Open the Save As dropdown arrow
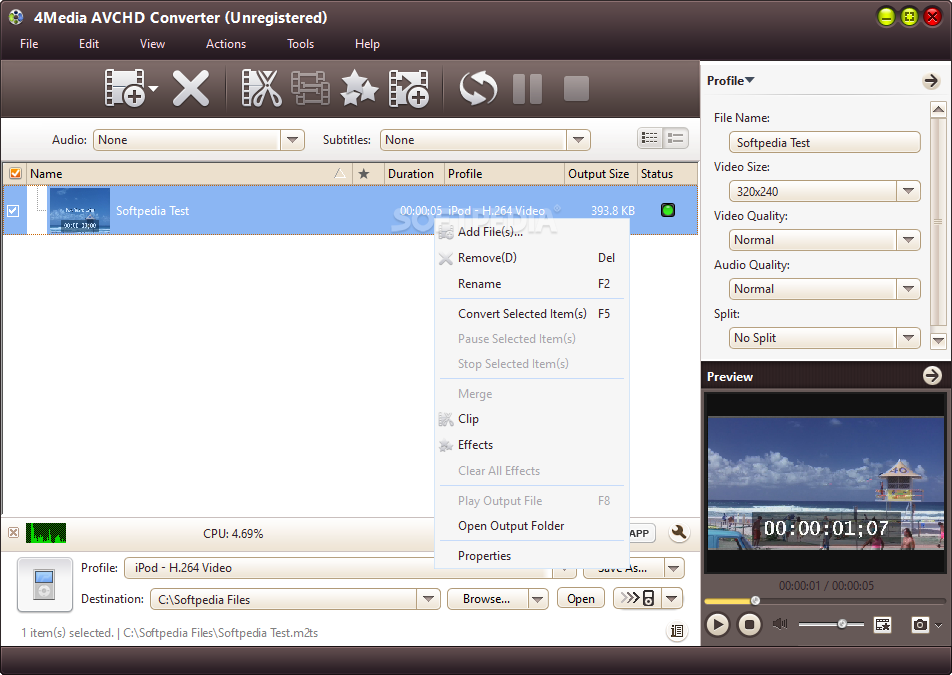The width and height of the screenshot is (952, 675). pos(673,568)
